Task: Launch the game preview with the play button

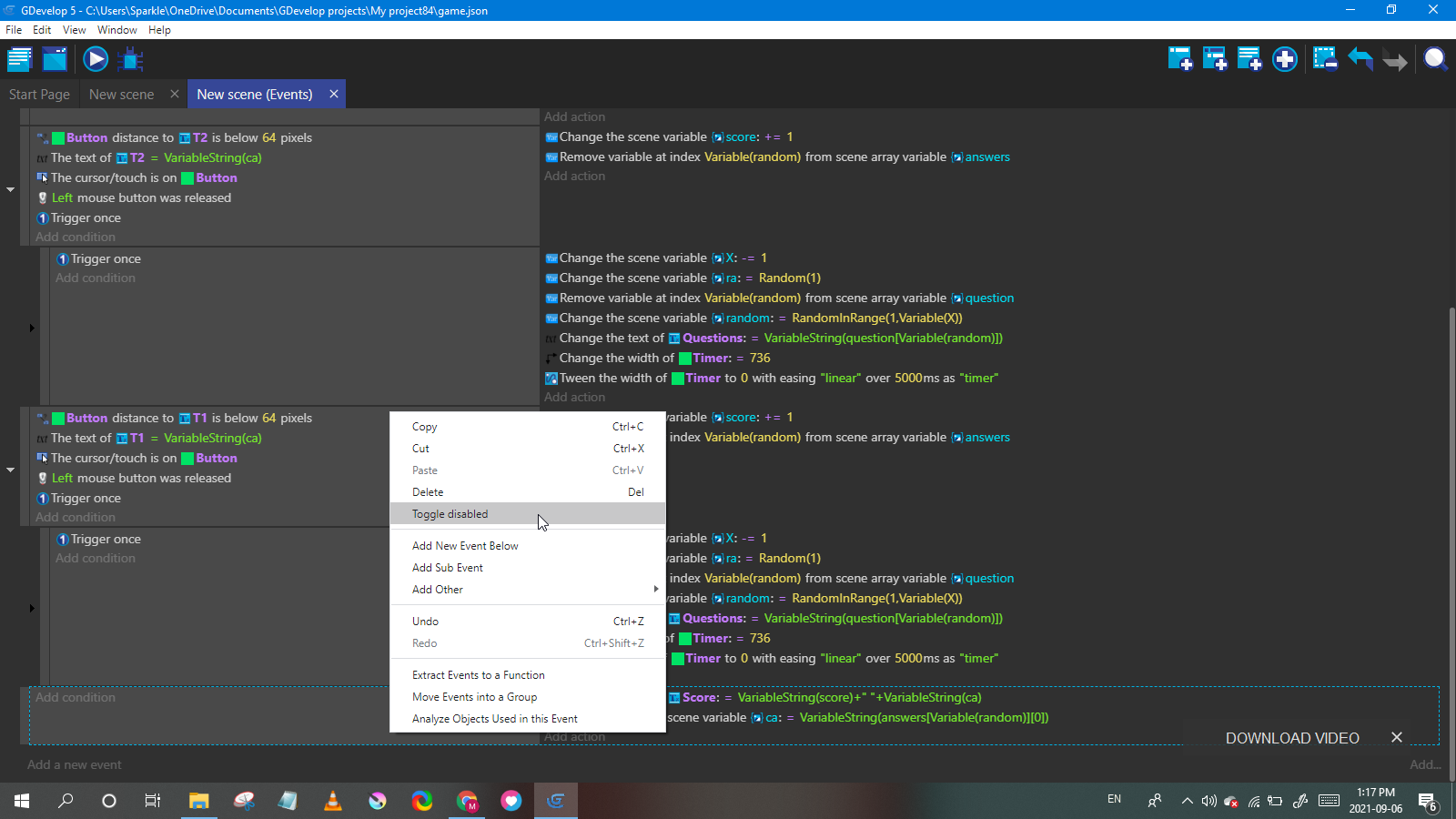Action: coord(96,60)
